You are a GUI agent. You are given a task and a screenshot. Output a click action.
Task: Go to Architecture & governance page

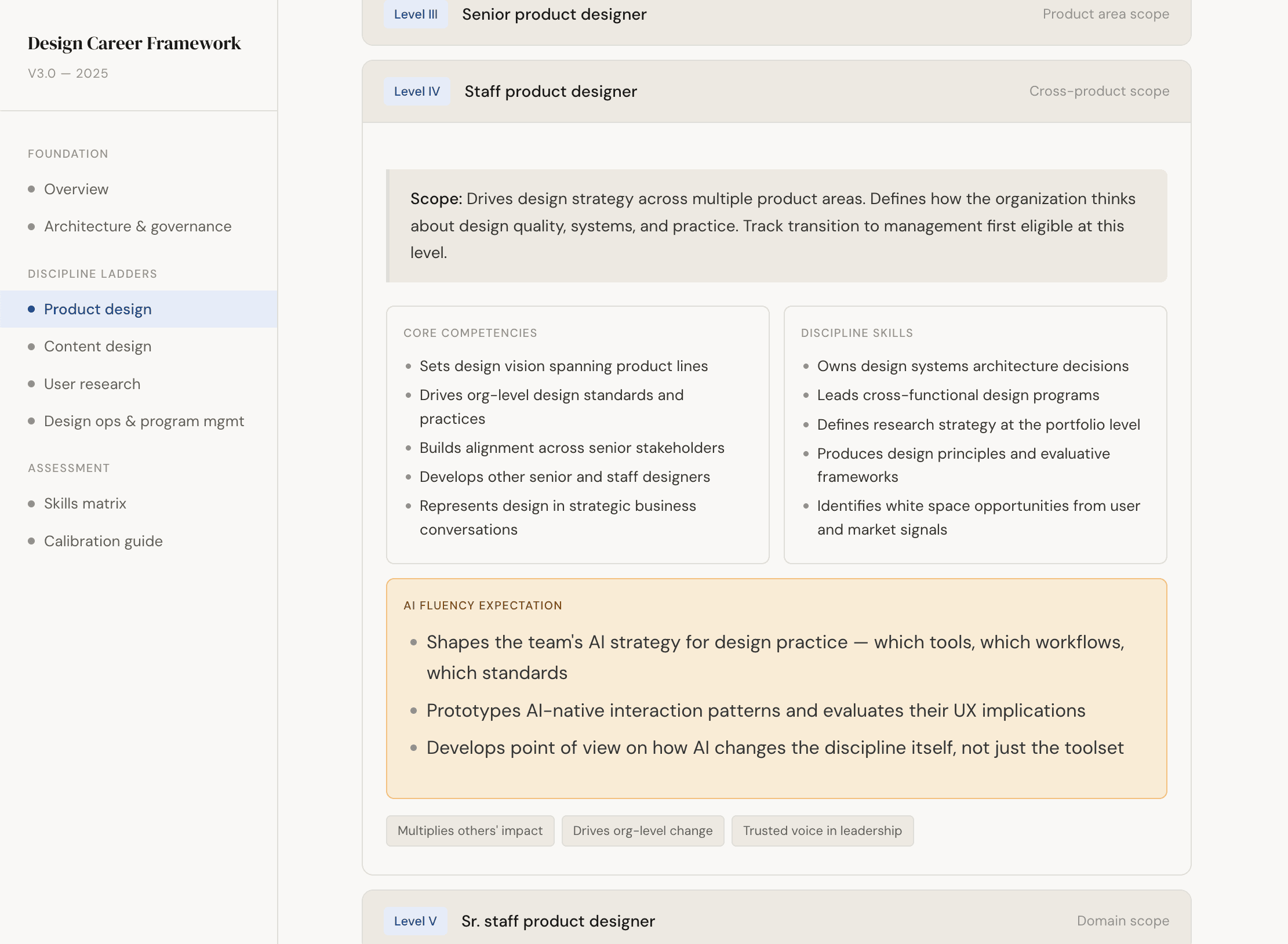137,226
